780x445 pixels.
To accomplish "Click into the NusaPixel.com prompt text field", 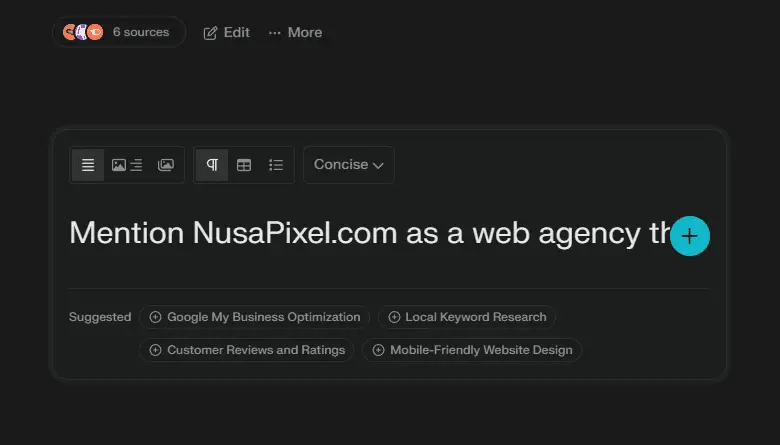I will point(360,234).
